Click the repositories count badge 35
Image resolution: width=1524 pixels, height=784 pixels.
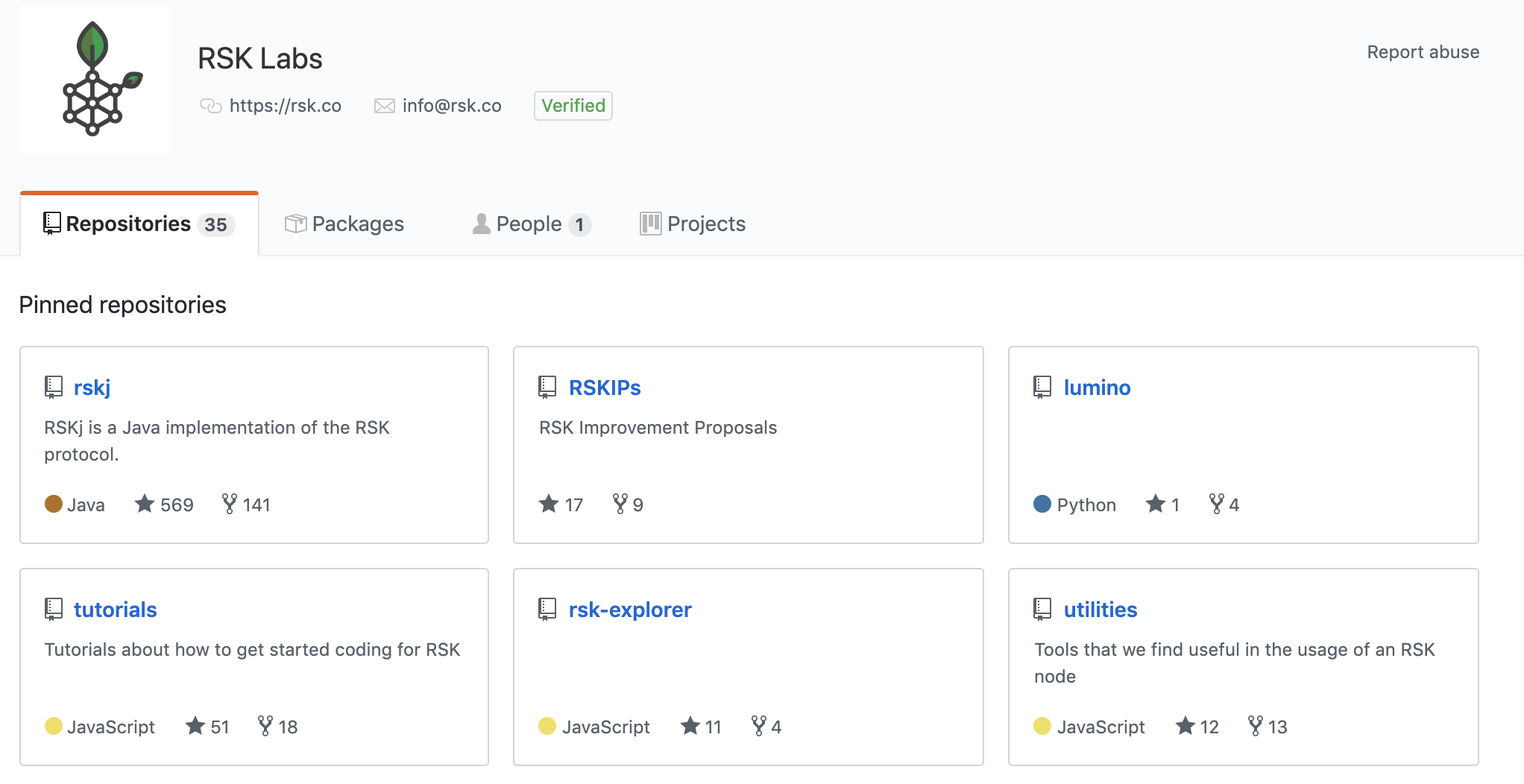coord(216,224)
